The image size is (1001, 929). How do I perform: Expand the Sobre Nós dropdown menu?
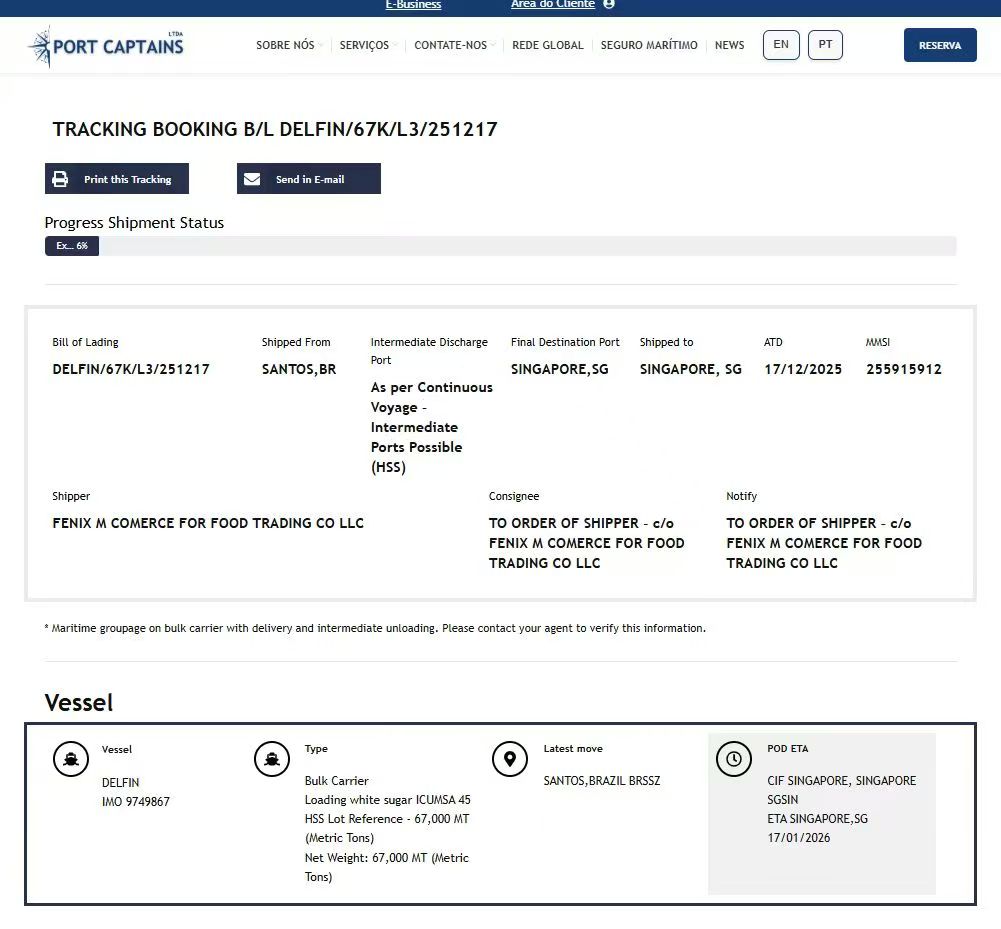coord(286,46)
